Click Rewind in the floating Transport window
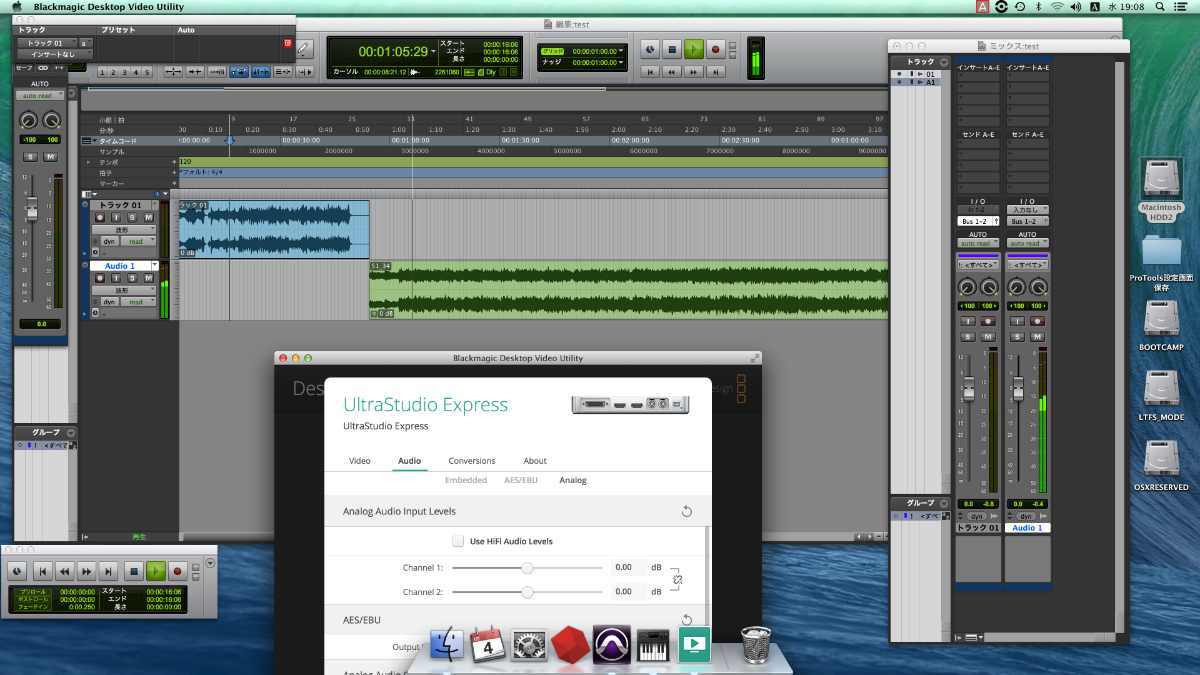 click(x=65, y=571)
